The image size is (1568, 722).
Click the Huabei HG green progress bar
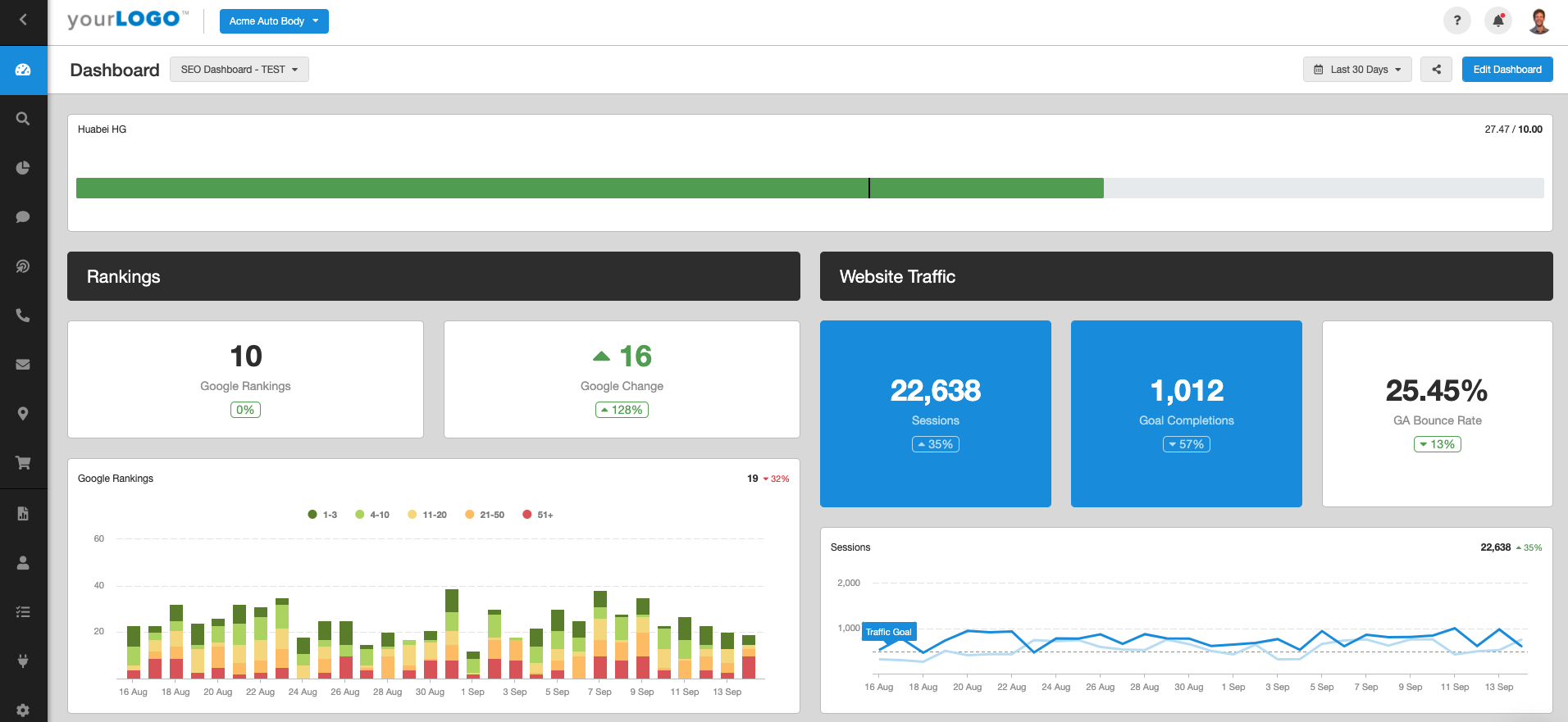[590, 188]
